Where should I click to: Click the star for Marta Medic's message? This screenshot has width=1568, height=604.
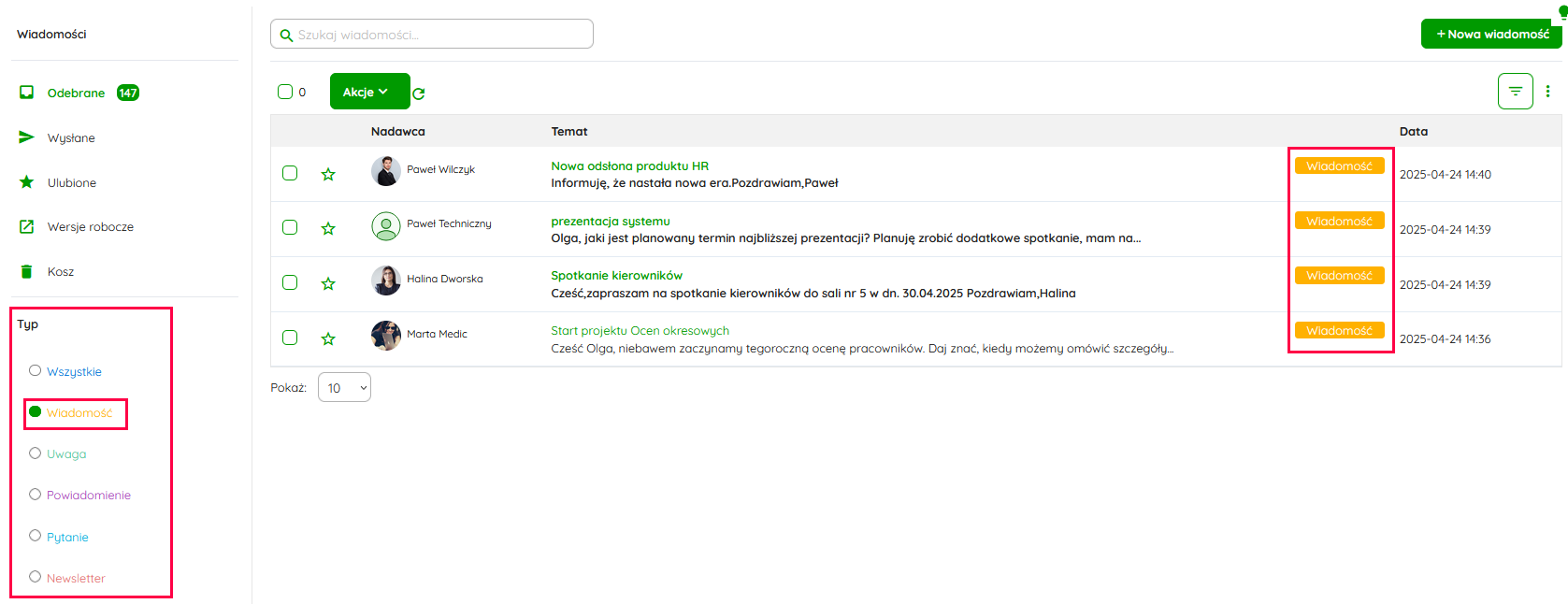coord(328,338)
